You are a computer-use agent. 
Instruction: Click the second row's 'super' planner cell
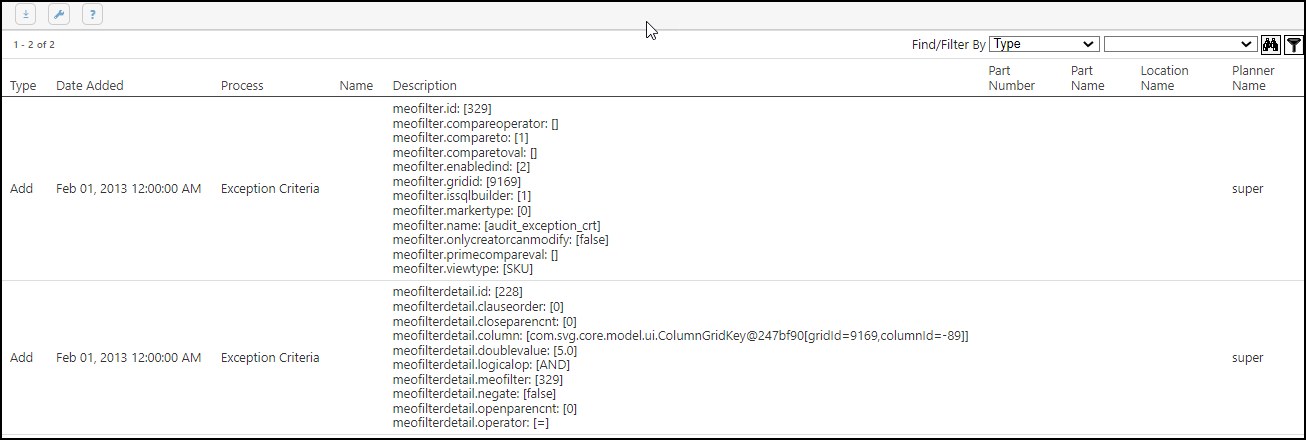(x=1247, y=358)
